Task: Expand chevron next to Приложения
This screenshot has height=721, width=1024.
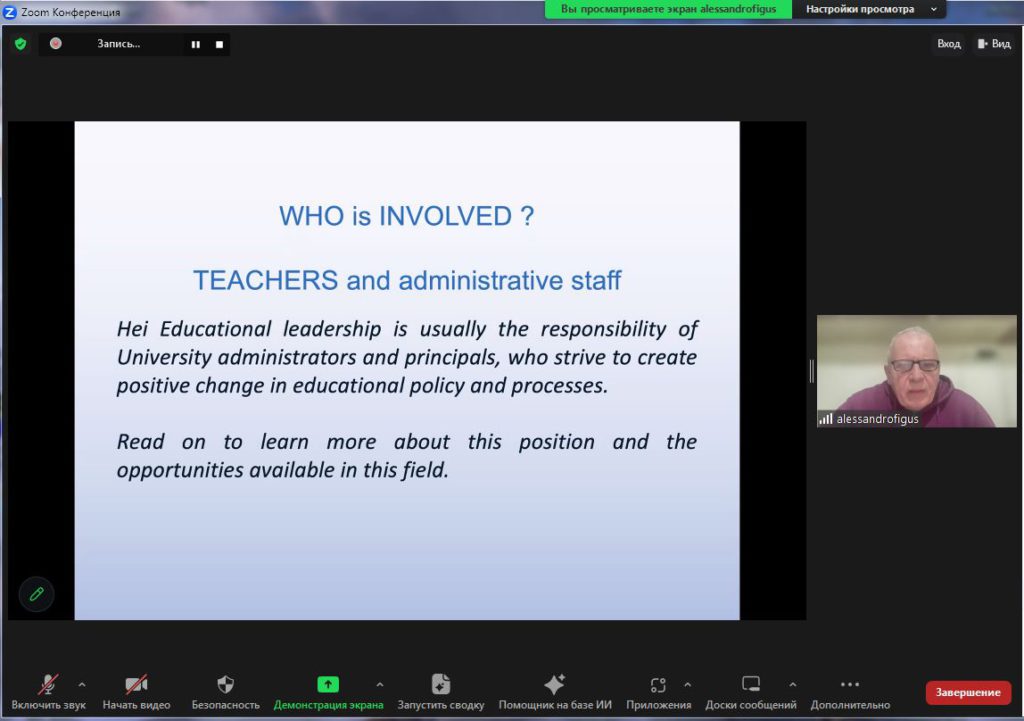Action: point(687,685)
